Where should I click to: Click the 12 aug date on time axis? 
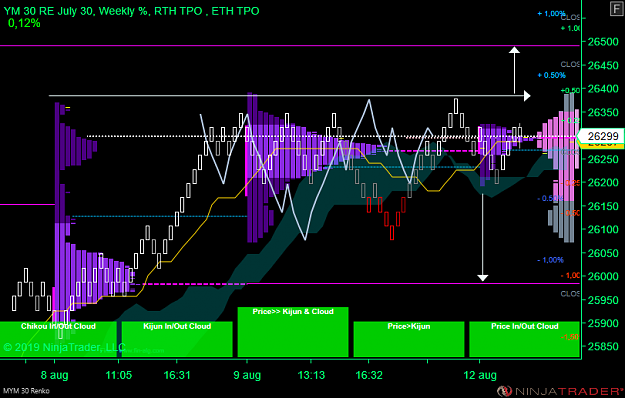click(480, 375)
